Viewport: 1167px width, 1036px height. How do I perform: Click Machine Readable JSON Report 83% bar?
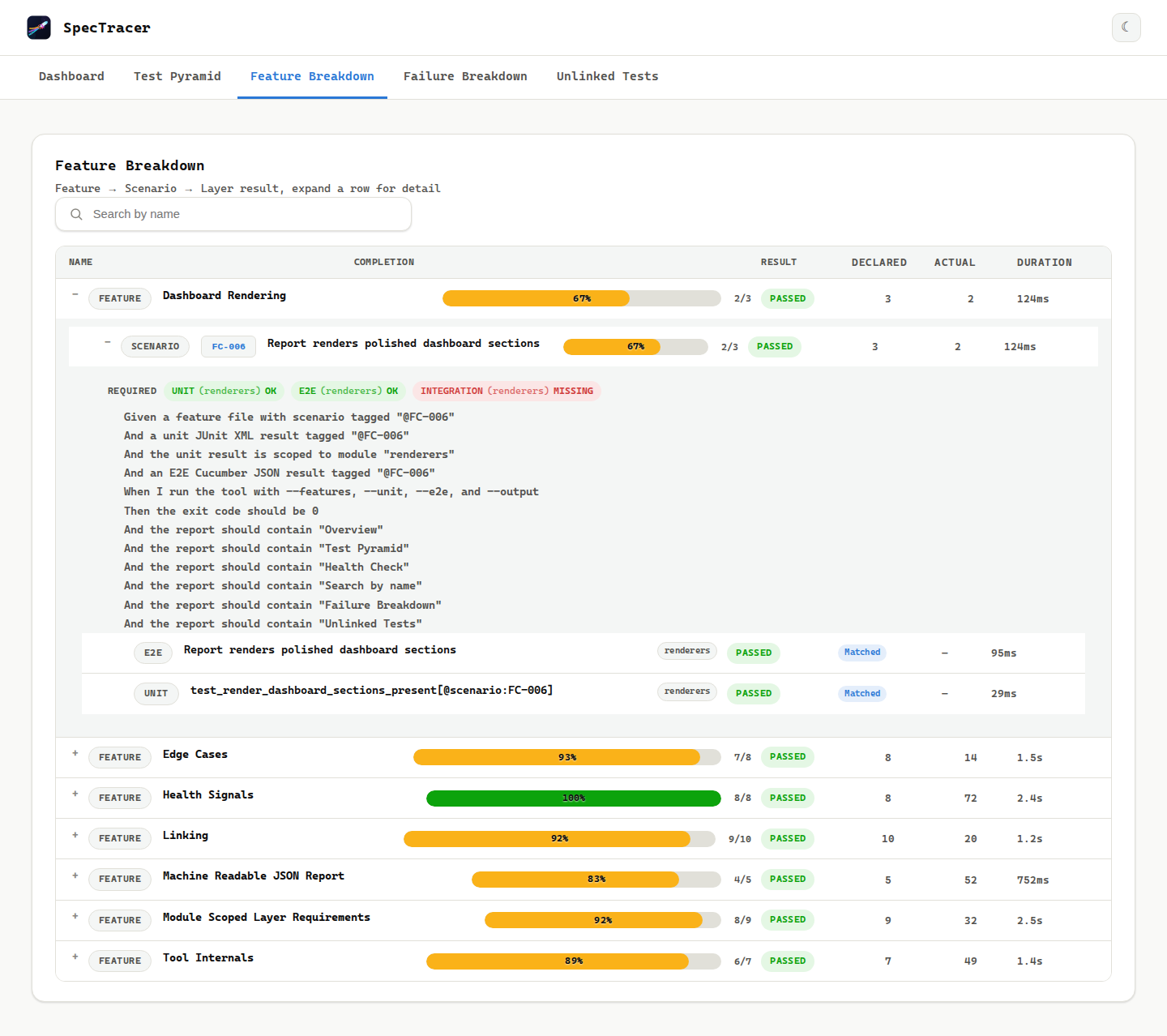tap(596, 879)
